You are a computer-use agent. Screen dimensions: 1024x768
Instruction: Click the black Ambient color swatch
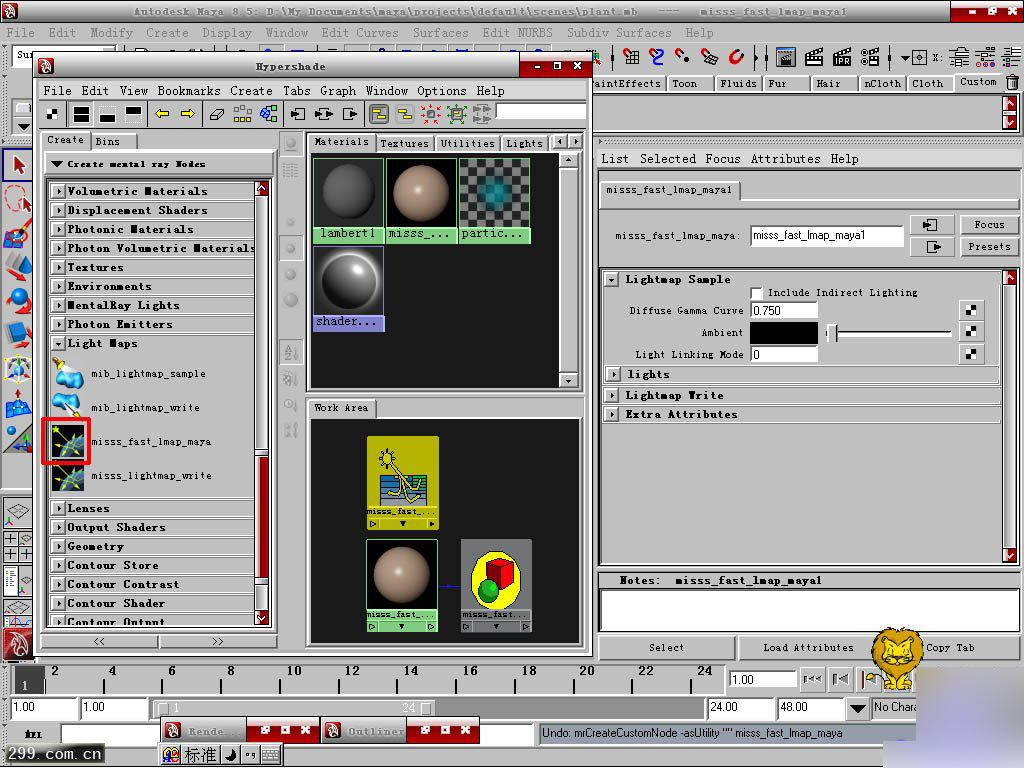(x=783, y=333)
